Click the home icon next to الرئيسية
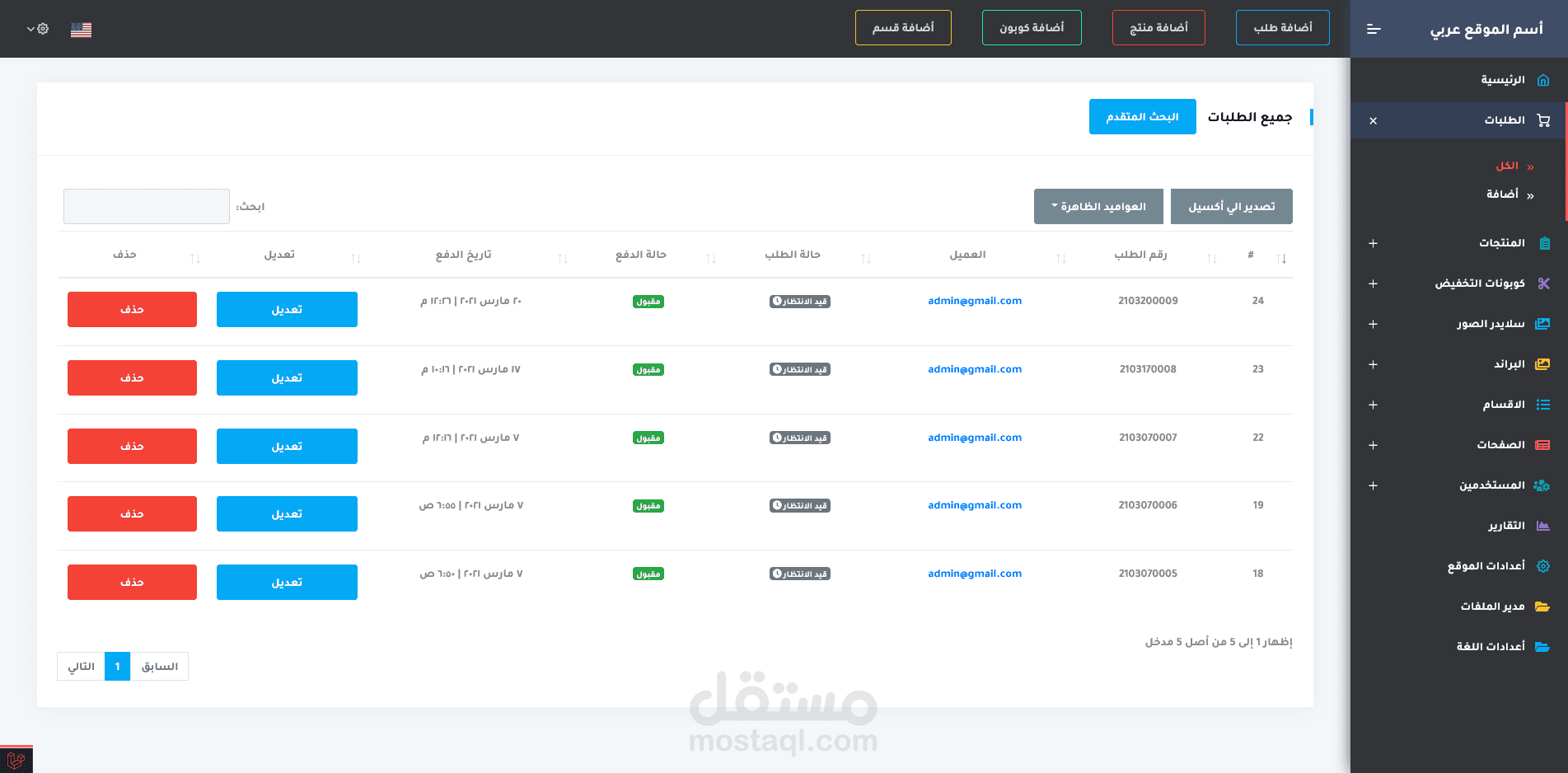 (1543, 80)
